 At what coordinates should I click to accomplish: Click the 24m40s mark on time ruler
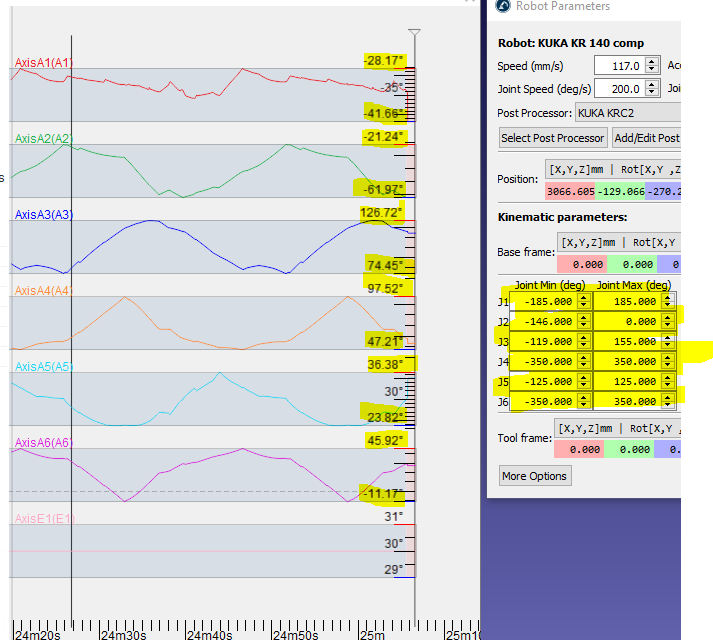click(x=210, y=635)
